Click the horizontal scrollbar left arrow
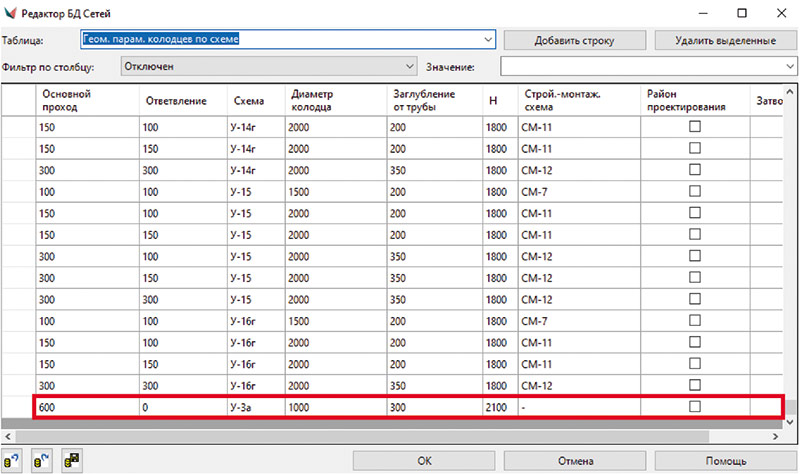This screenshot has height=474, width=800. 8,438
